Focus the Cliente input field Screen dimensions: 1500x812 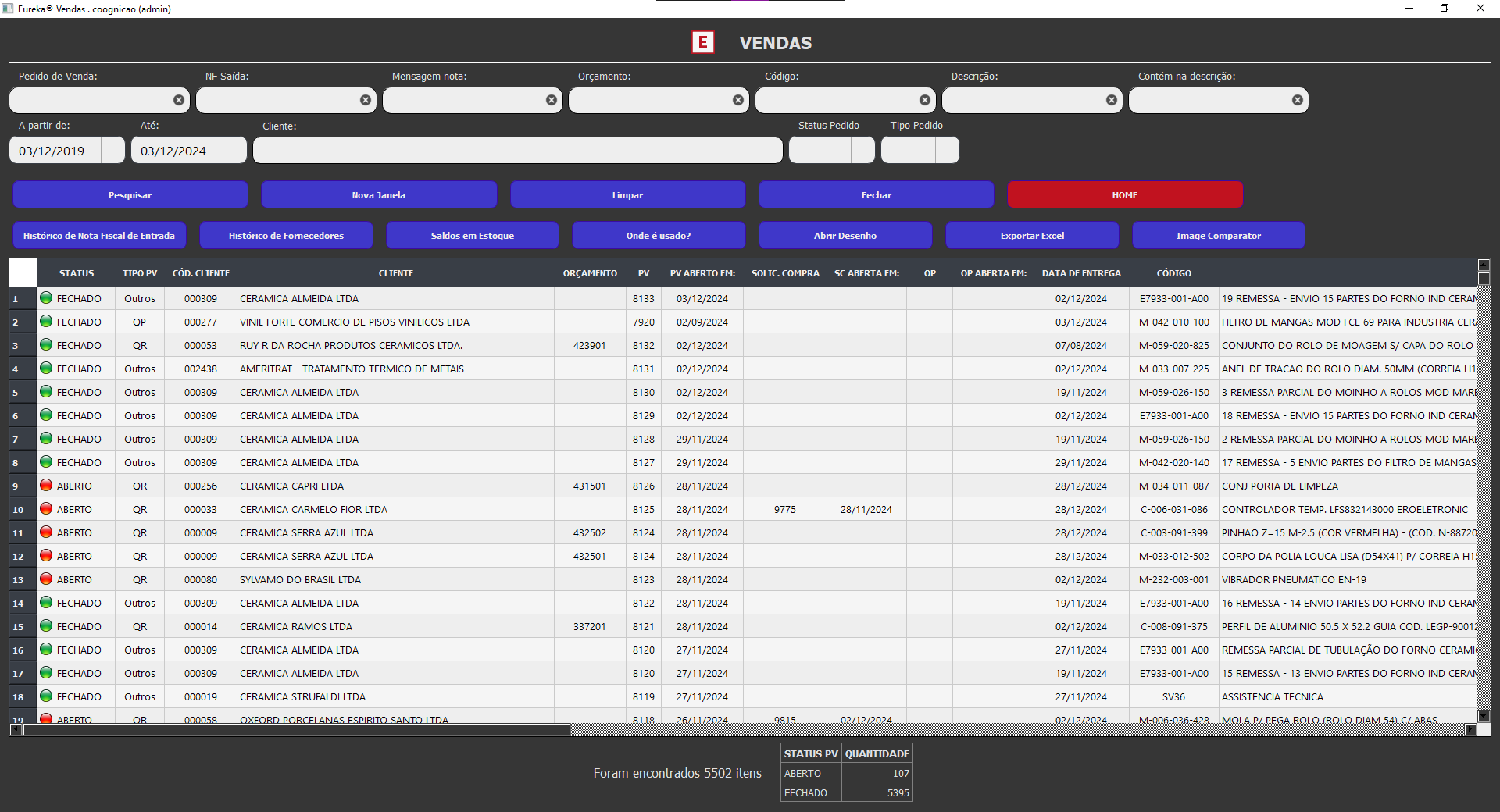(517, 150)
